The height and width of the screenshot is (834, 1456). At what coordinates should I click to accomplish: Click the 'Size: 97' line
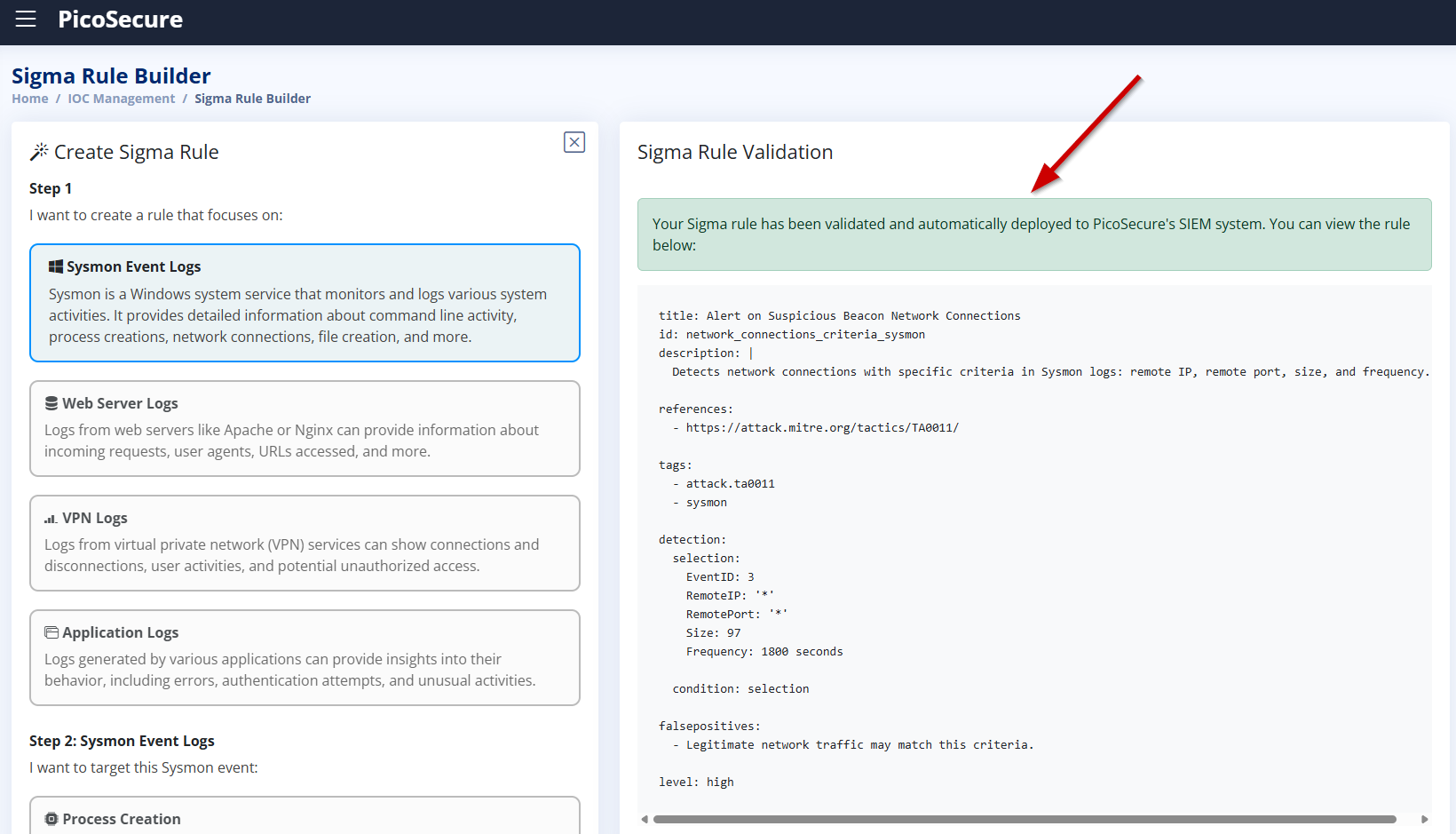click(713, 633)
